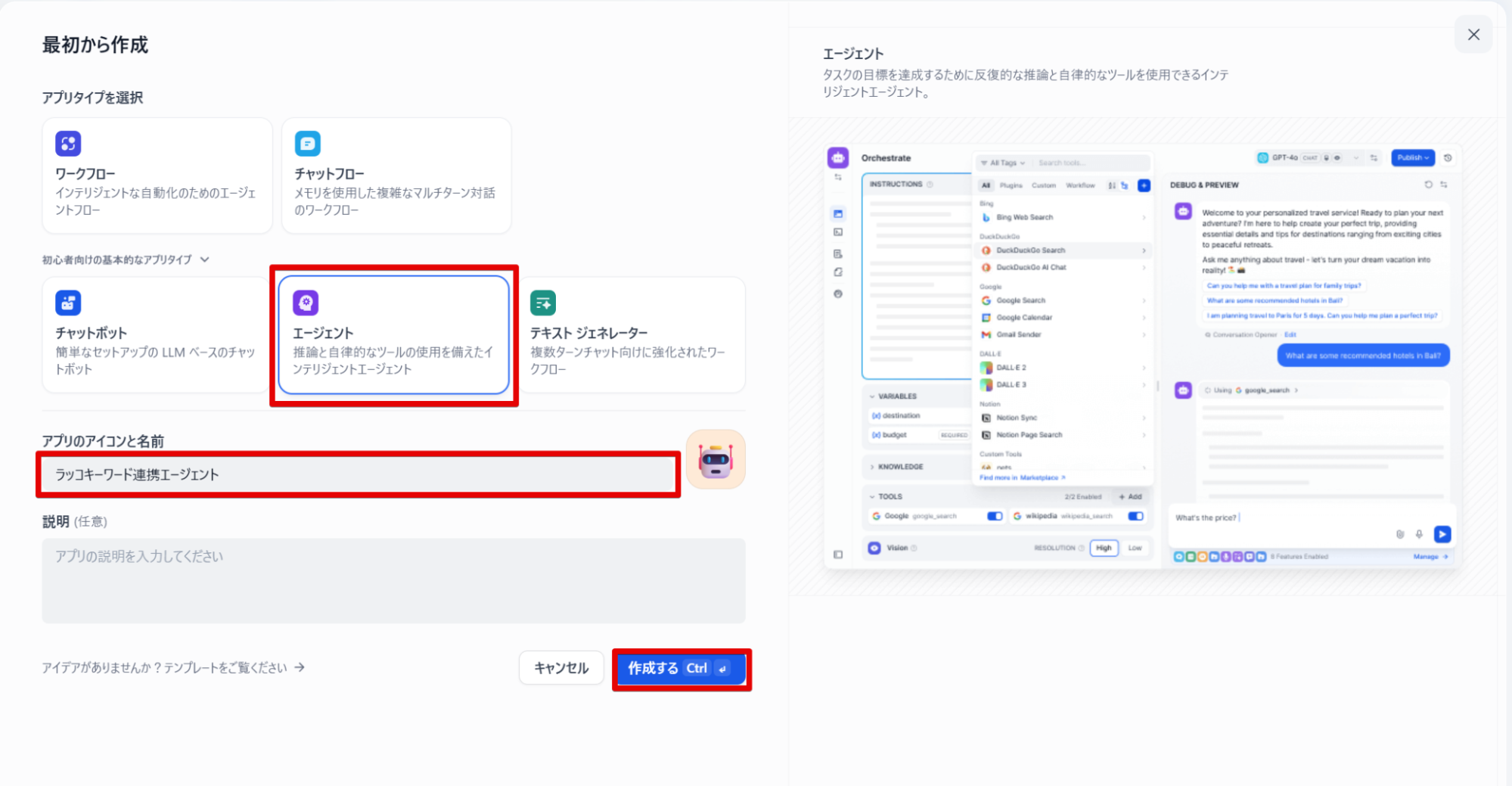Close the 最初から作成 dialog with X
This screenshot has width=1512, height=786.
coord(1473,34)
